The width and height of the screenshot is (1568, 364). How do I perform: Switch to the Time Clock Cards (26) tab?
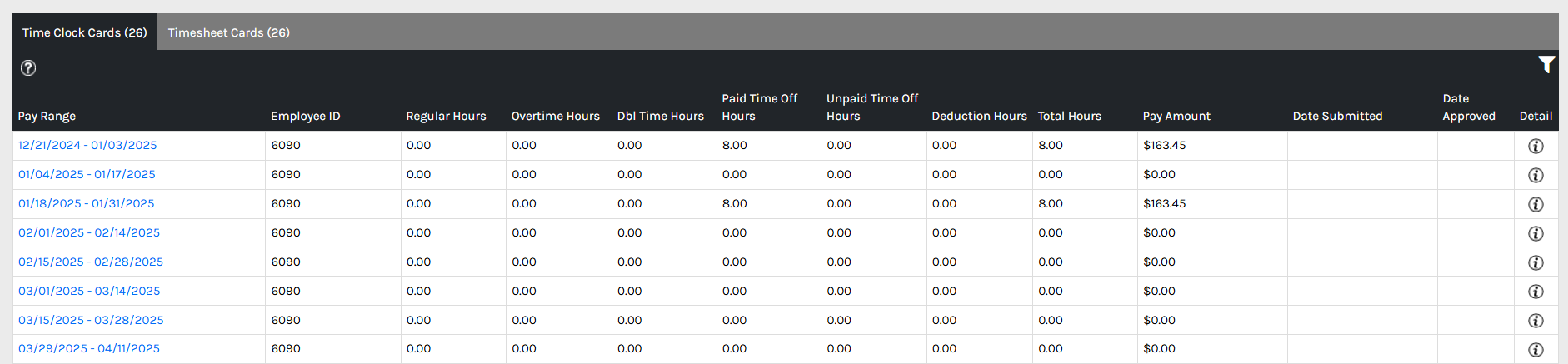tap(85, 32)
